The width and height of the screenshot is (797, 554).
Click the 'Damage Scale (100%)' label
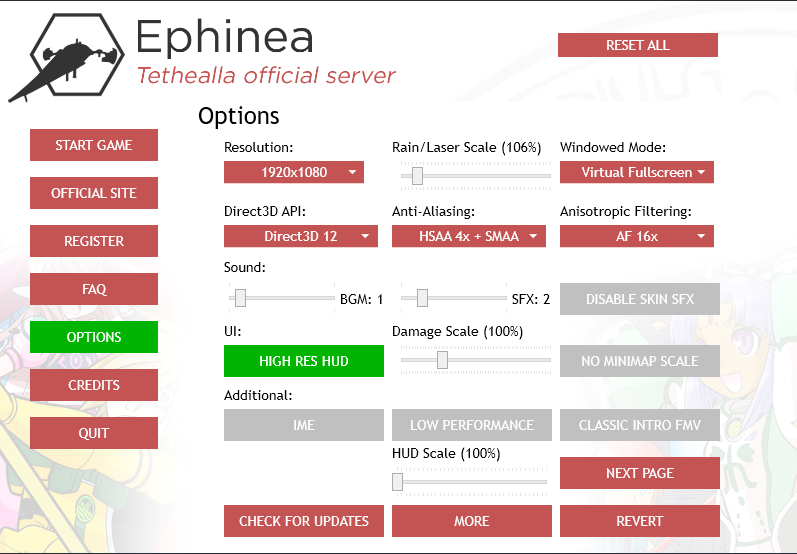[457, 331]
